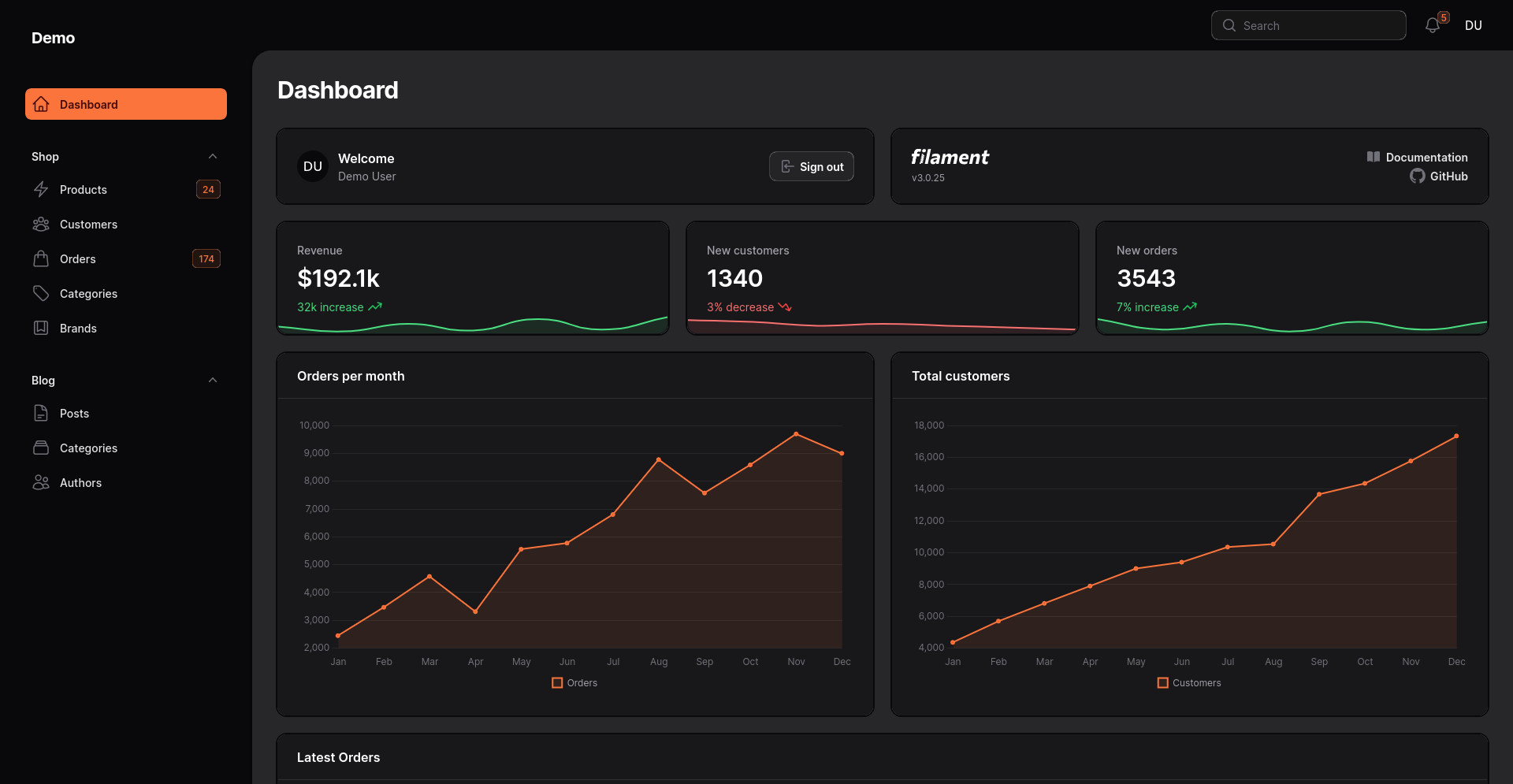Viewport: 1513px width, 784px height.
Task: Select Dashboard in the sidebar
Action: [x=126, y=104]
